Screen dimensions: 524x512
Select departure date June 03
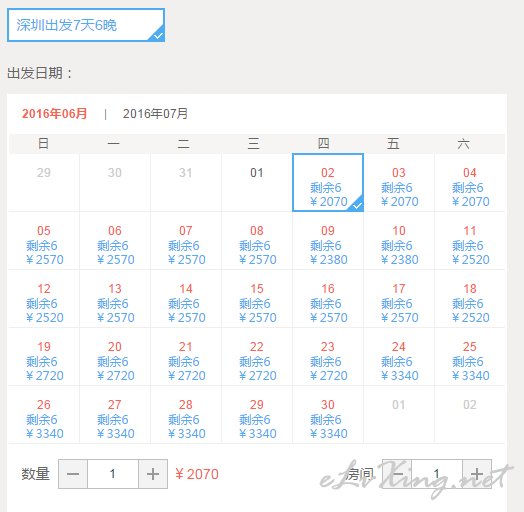click(399, 182)
